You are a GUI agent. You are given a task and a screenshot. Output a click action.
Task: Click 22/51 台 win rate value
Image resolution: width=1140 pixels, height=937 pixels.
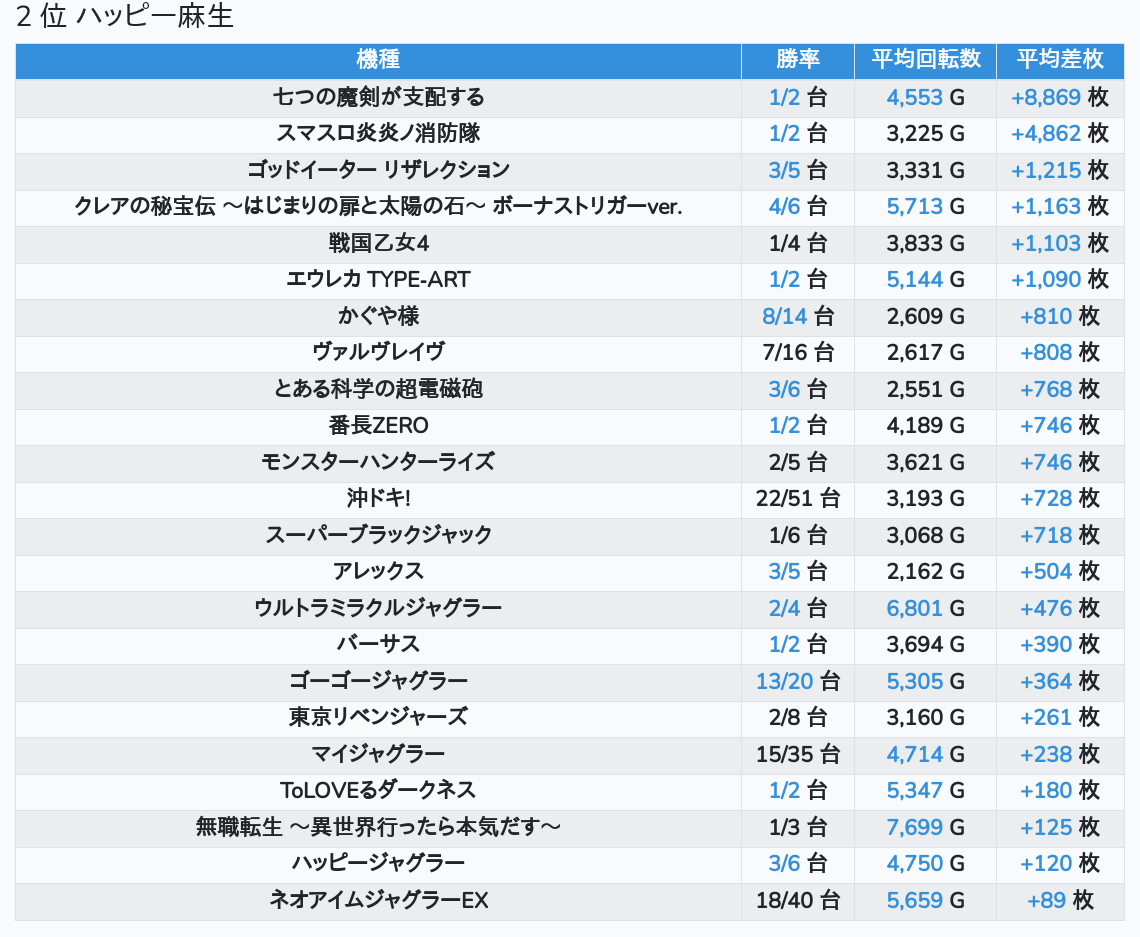pyautogui.click(x=797, y=498)
